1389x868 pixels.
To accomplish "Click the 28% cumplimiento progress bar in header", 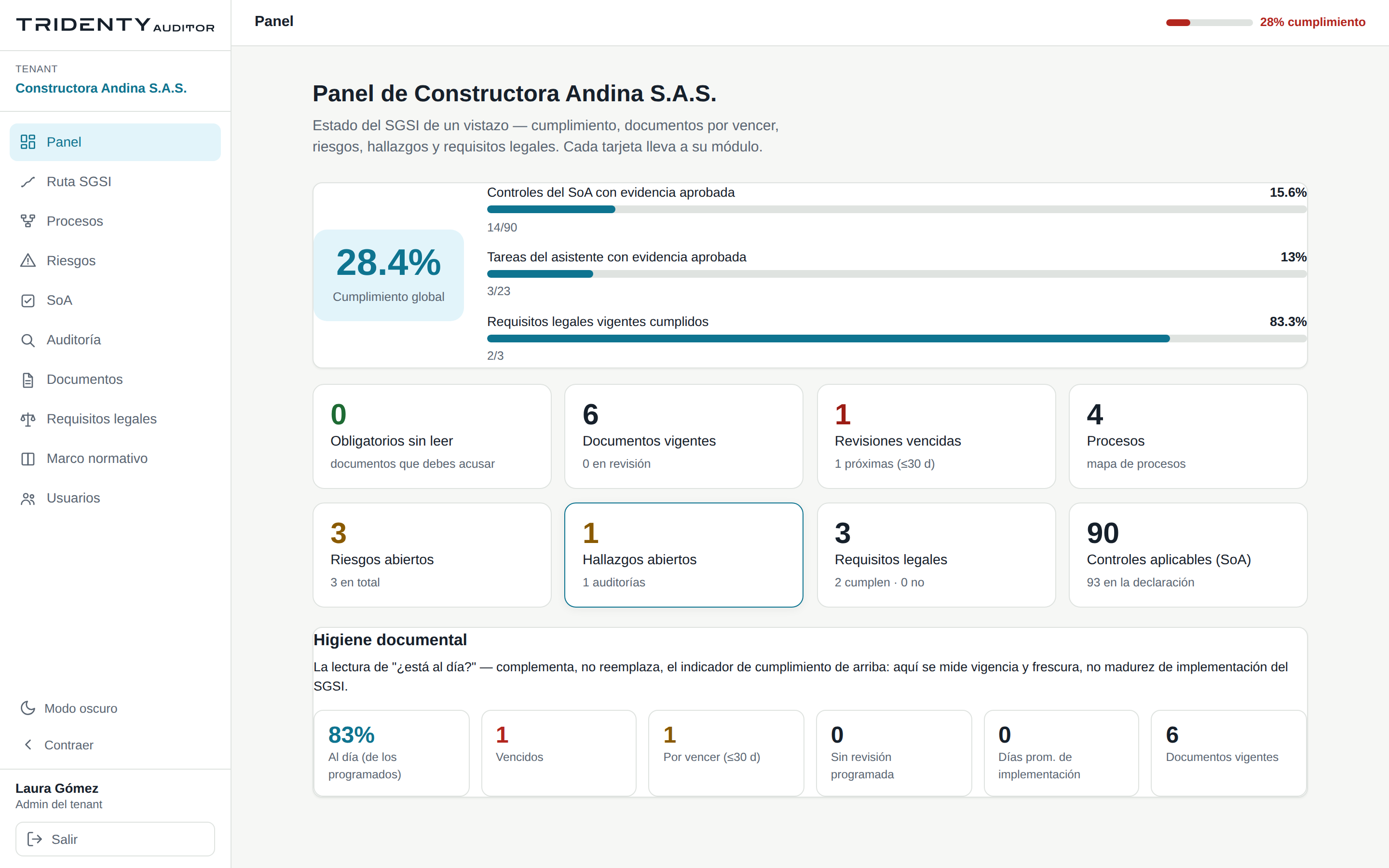I will pyautogui.click(x=1209, y=22).
